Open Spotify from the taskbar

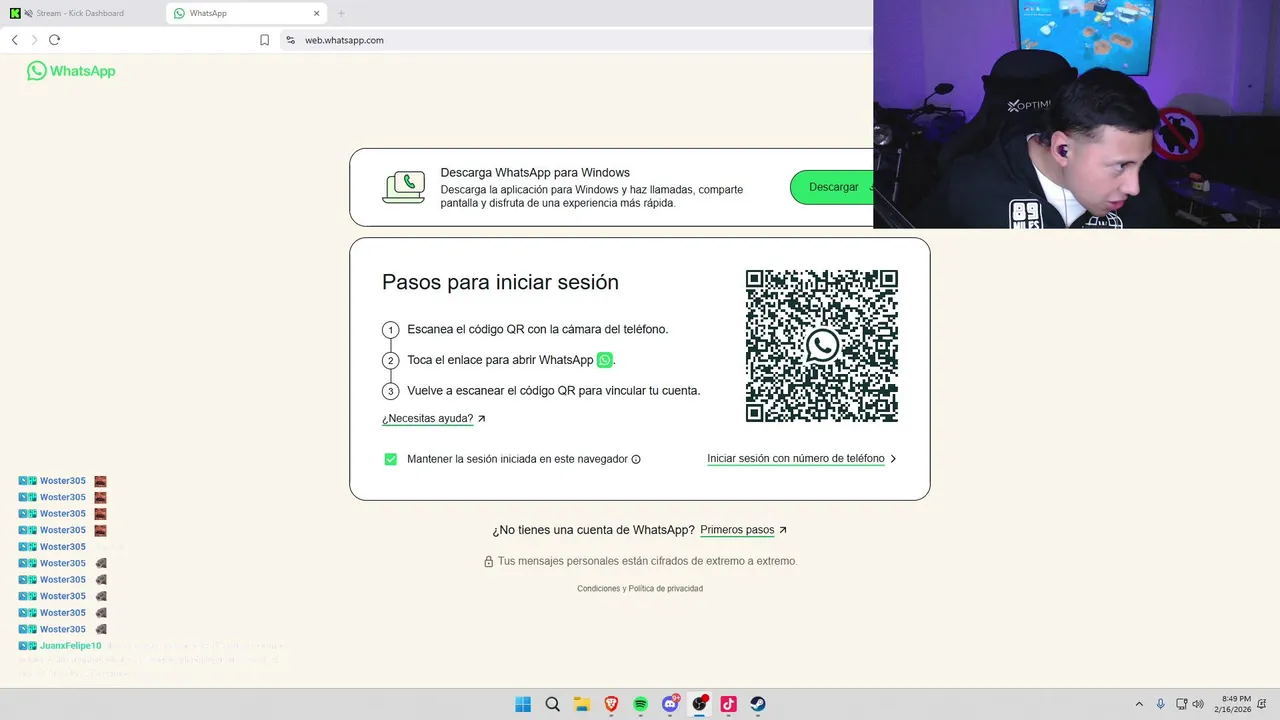point(641,704)
